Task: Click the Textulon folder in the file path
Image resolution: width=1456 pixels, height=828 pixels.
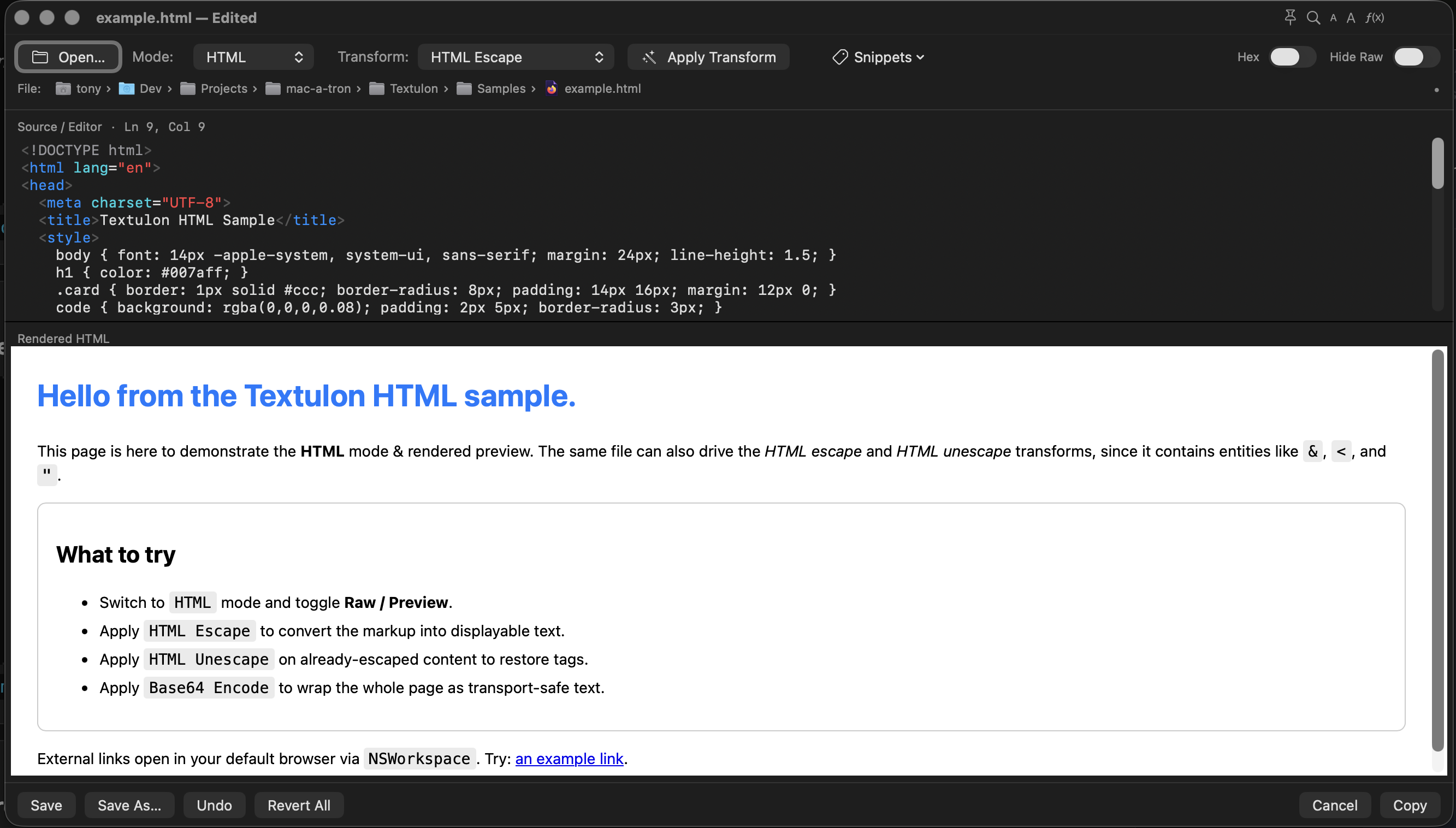Action: pos(404,88)
